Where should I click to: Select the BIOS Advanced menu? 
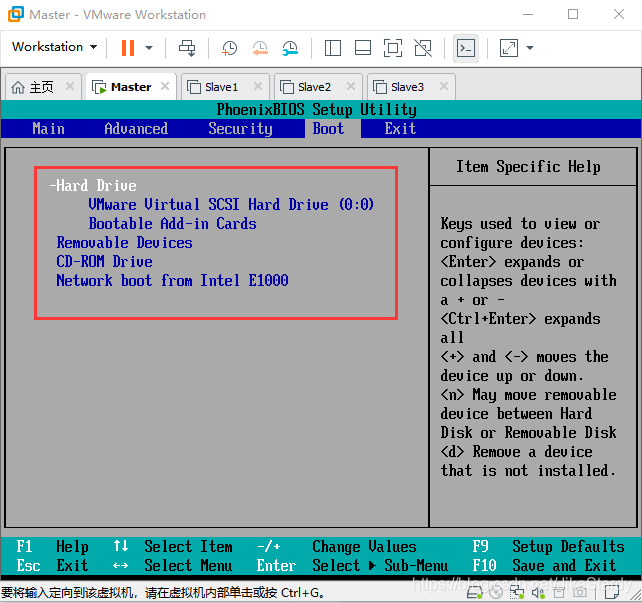(x=136, y=129)
